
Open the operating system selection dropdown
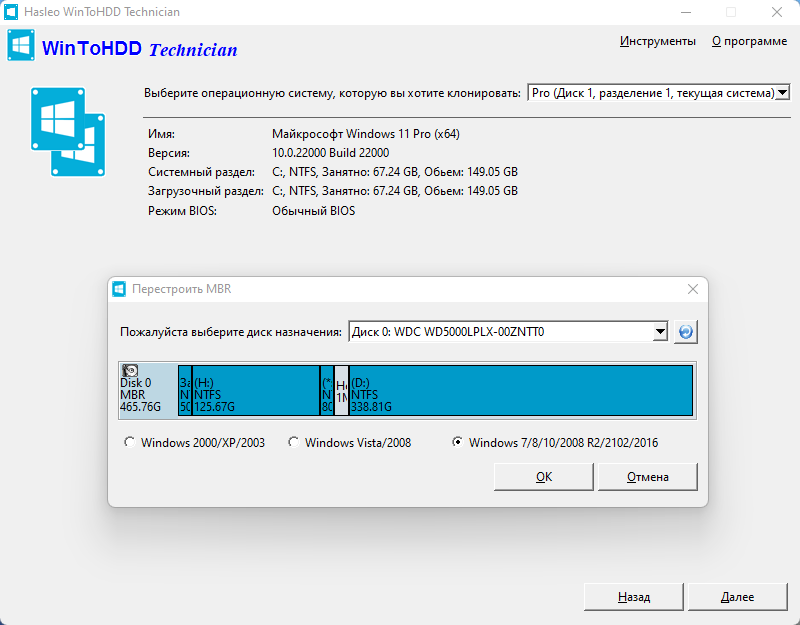coord(782,93)
